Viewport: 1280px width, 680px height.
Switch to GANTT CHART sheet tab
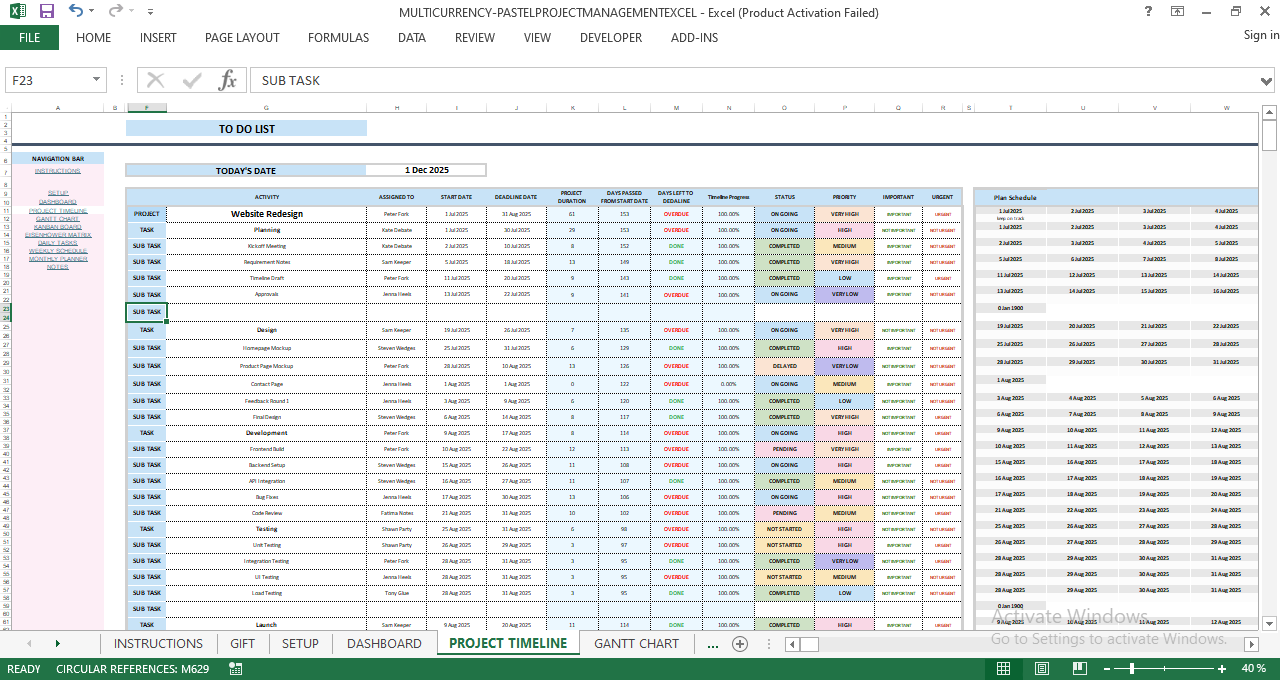tap(636, 643)
